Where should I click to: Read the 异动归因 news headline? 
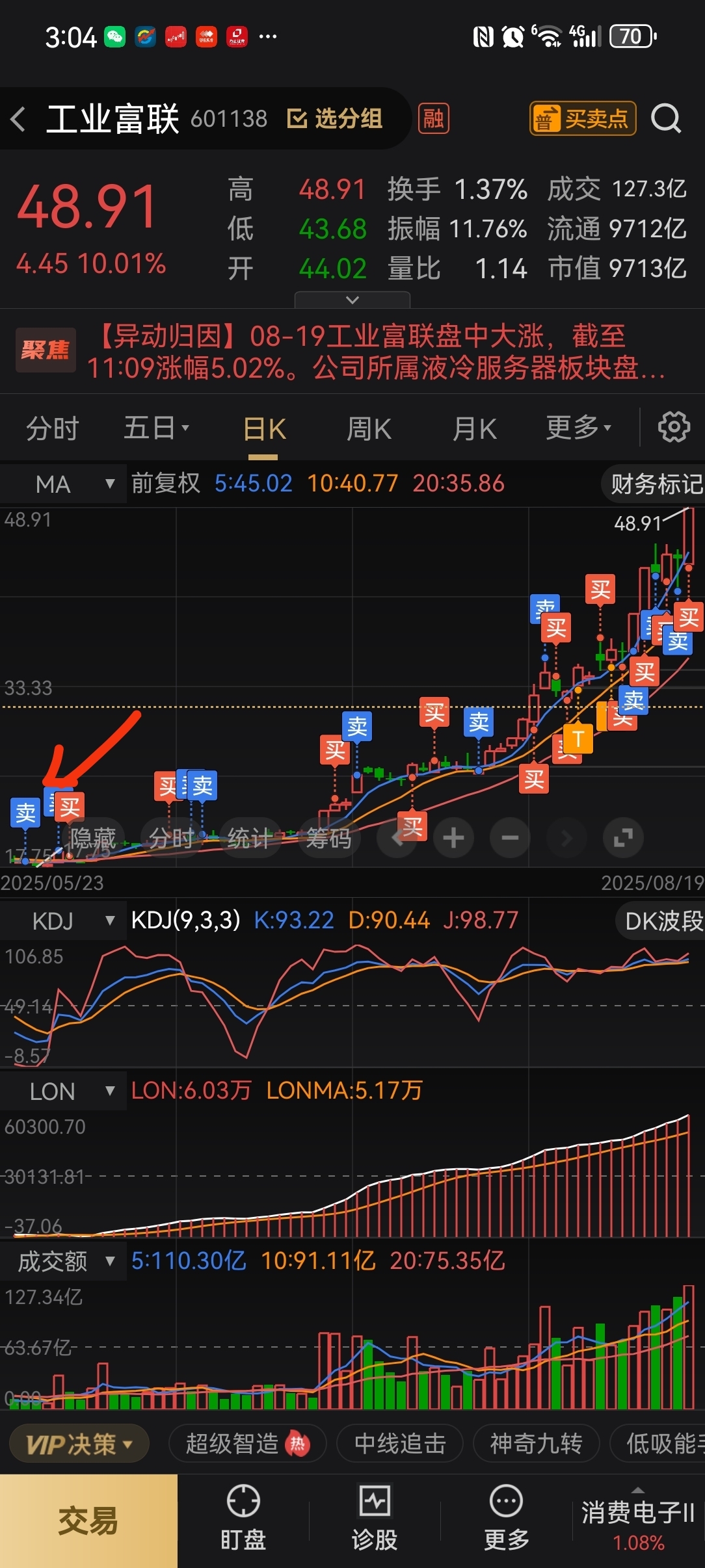pyautogui.click(x=376, y=352)
